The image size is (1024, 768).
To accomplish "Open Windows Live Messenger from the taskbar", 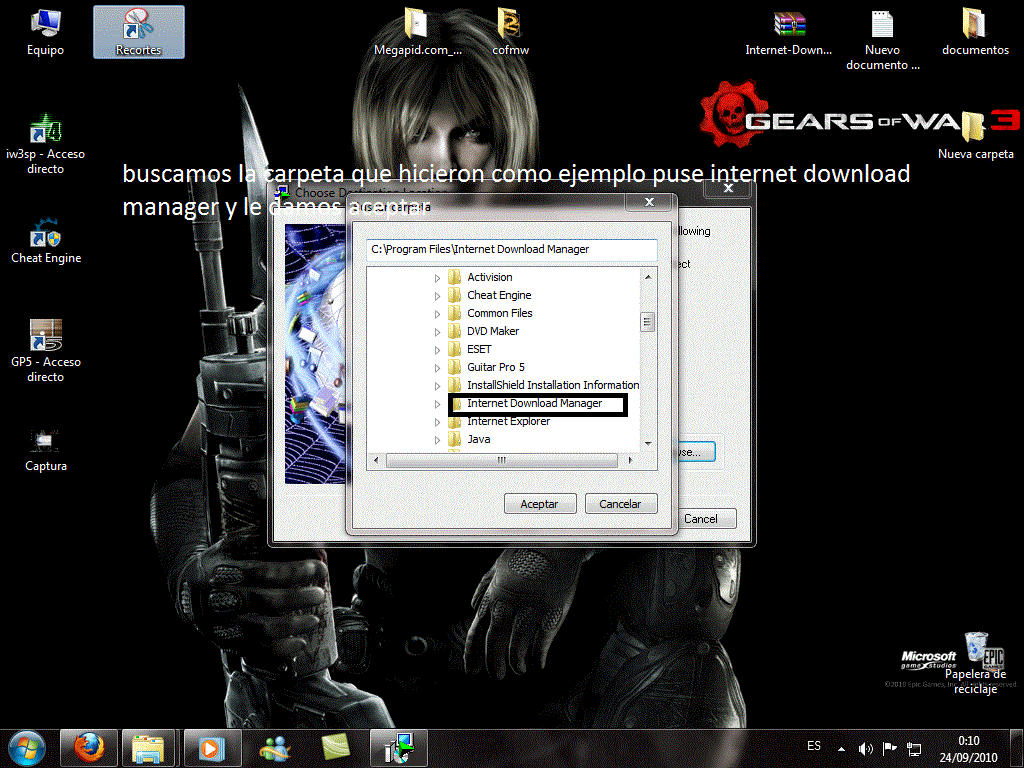I will coord(273,747).
